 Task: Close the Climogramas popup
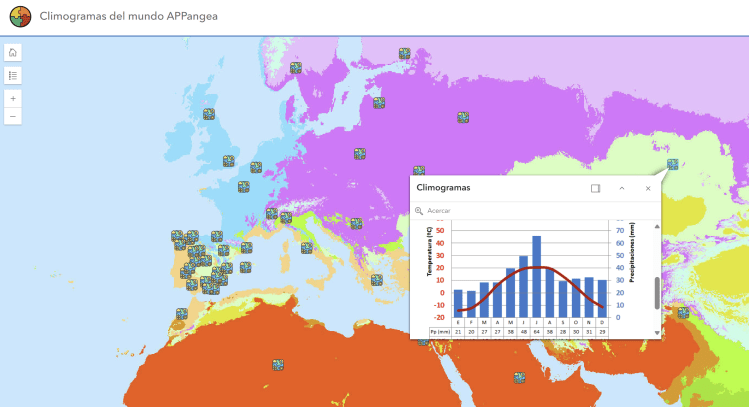[648, 188]
